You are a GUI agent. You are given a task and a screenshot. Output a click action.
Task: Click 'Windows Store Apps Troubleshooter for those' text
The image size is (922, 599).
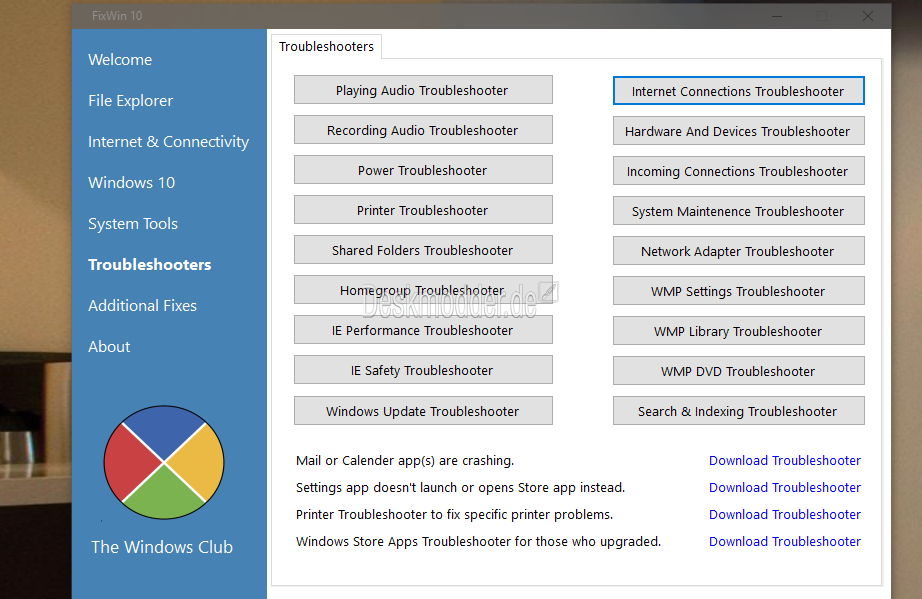(x=478, y=541)
